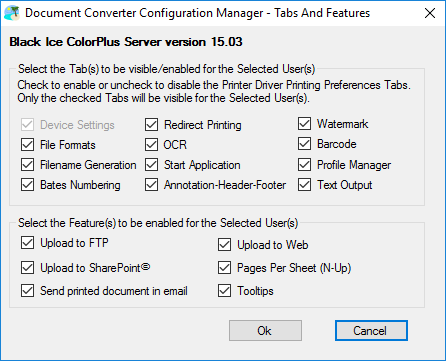
Task: Toggle the OCR tab checkbox
Action: tap(152, 145)
